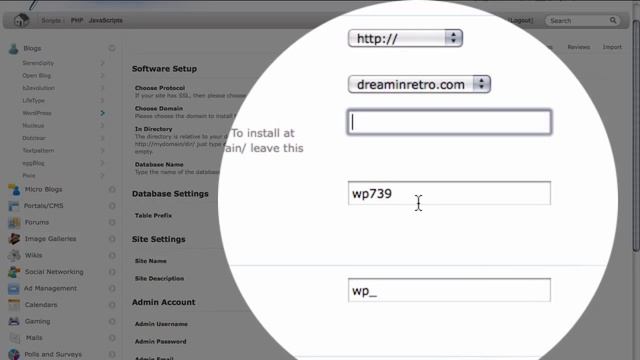640x360 pixels.
Task: Click the database name field containing wp739
Action: [449, 193]
